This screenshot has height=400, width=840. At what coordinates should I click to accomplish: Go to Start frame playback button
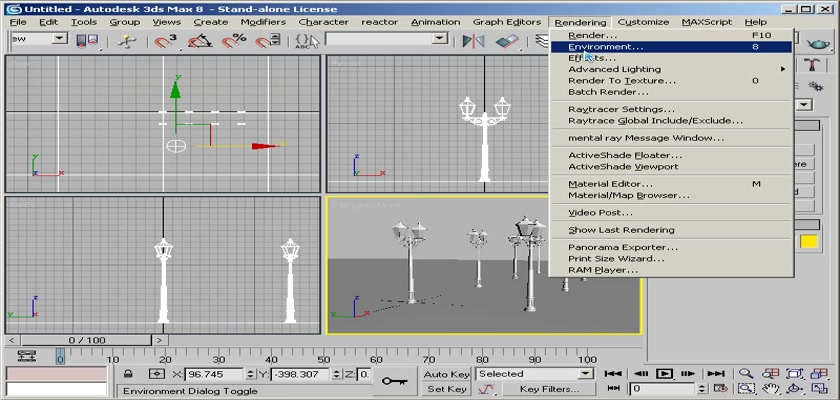(x=614, y=374)
